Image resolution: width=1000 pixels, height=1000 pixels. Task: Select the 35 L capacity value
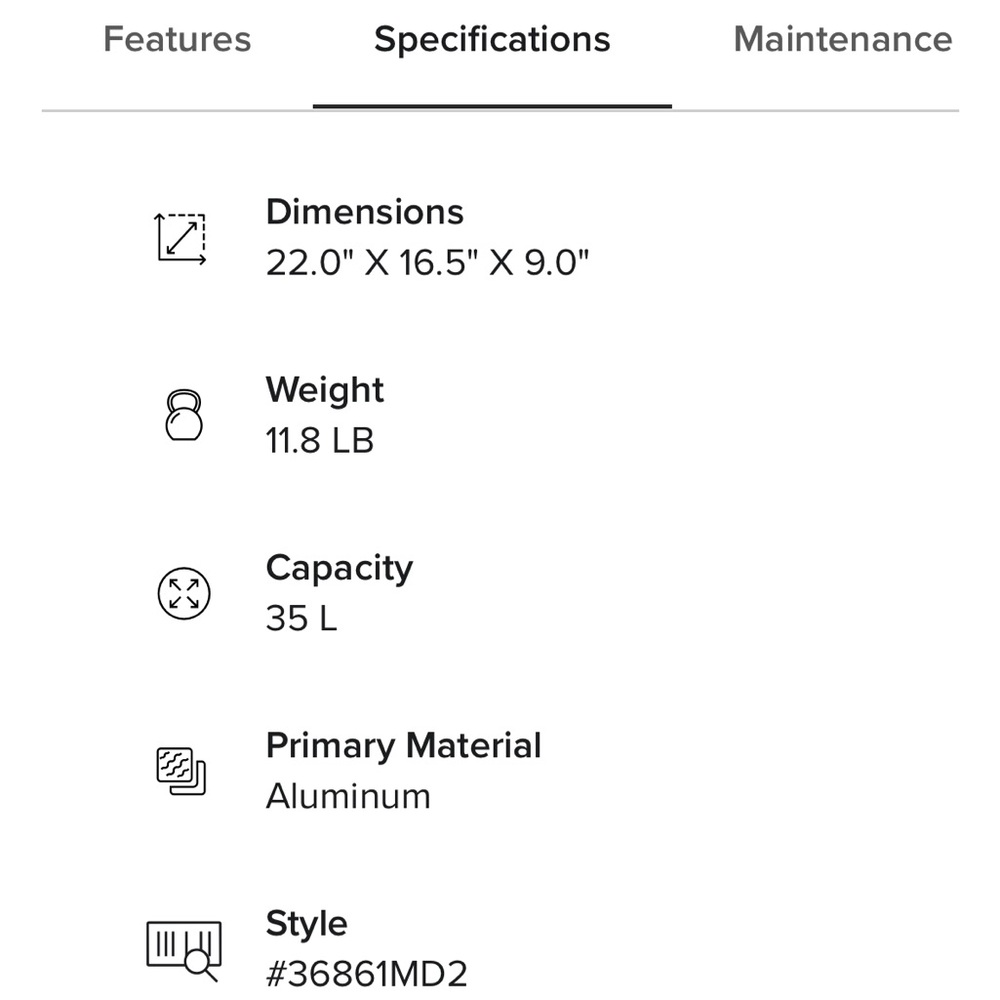pos(301,619)
